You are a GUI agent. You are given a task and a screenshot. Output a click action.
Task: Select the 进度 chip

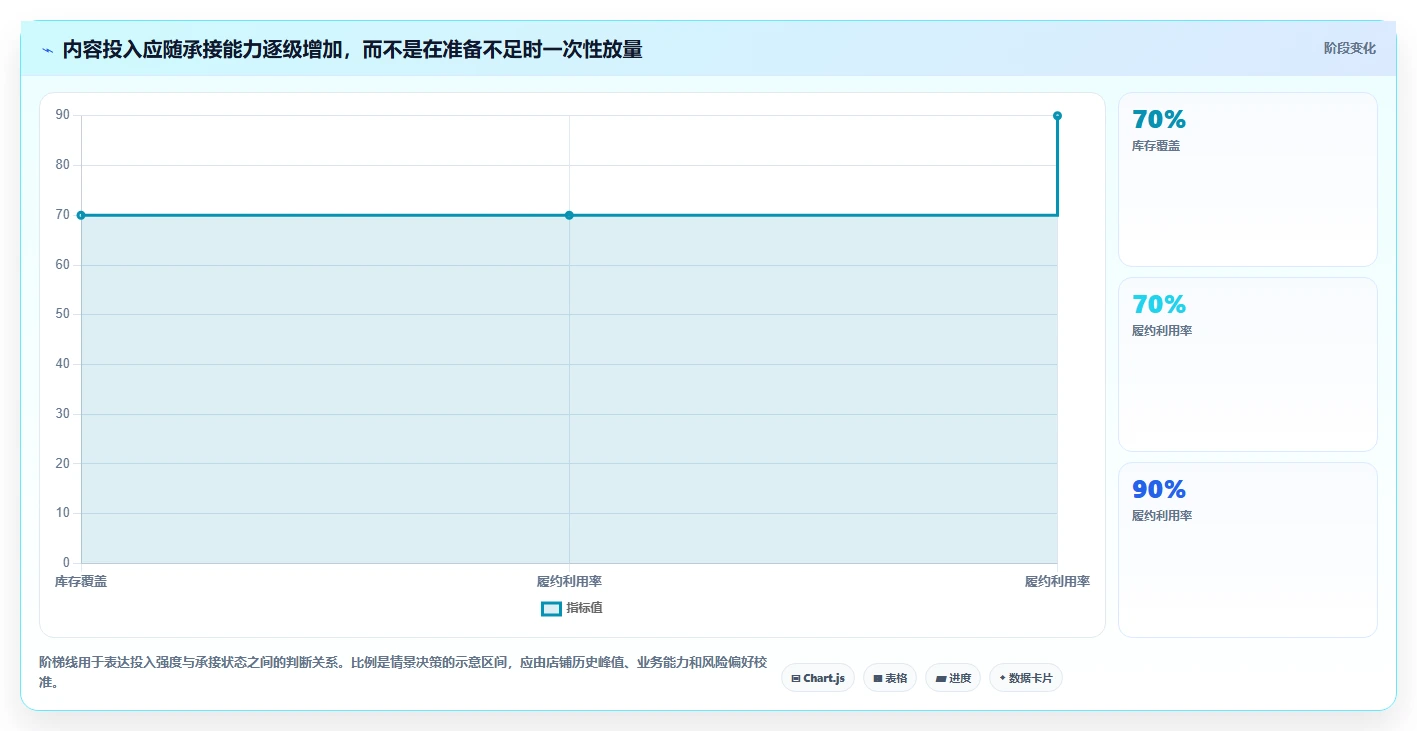tap(953, 678)
